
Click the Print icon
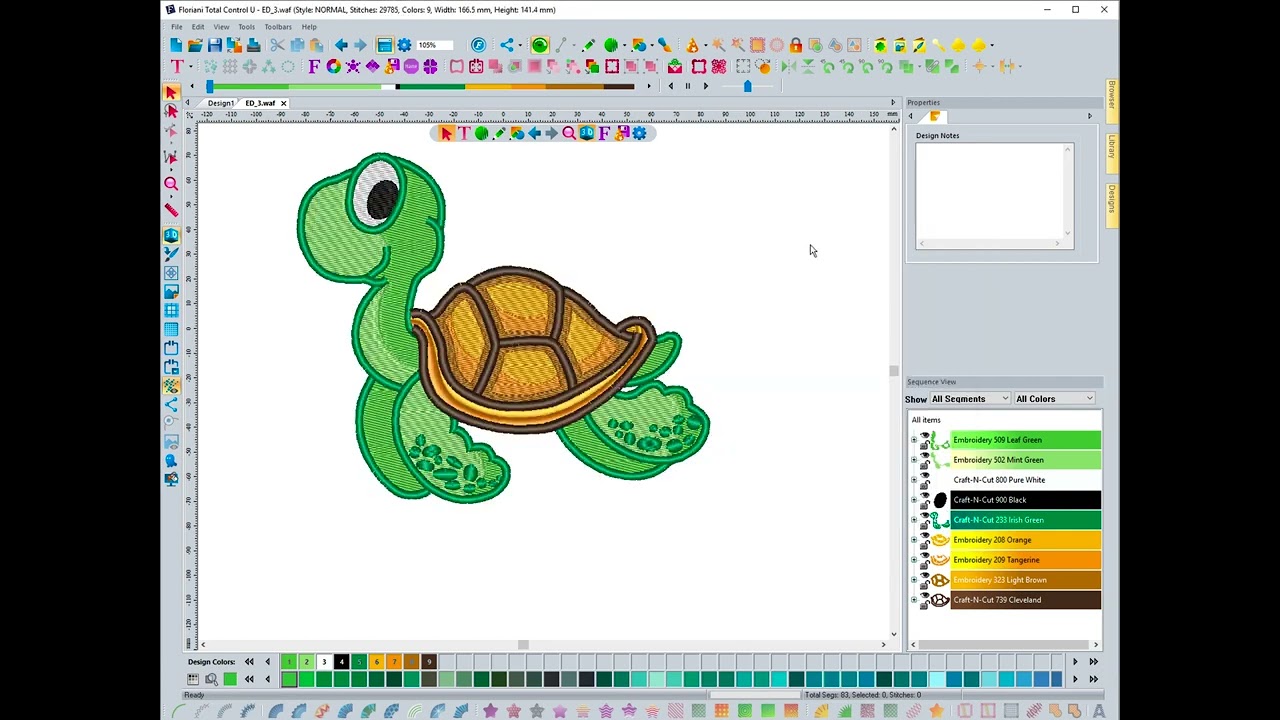pos(253,45)
